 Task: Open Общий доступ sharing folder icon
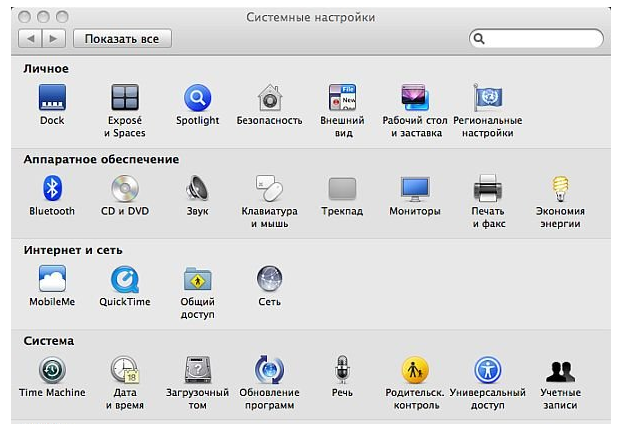197,279
